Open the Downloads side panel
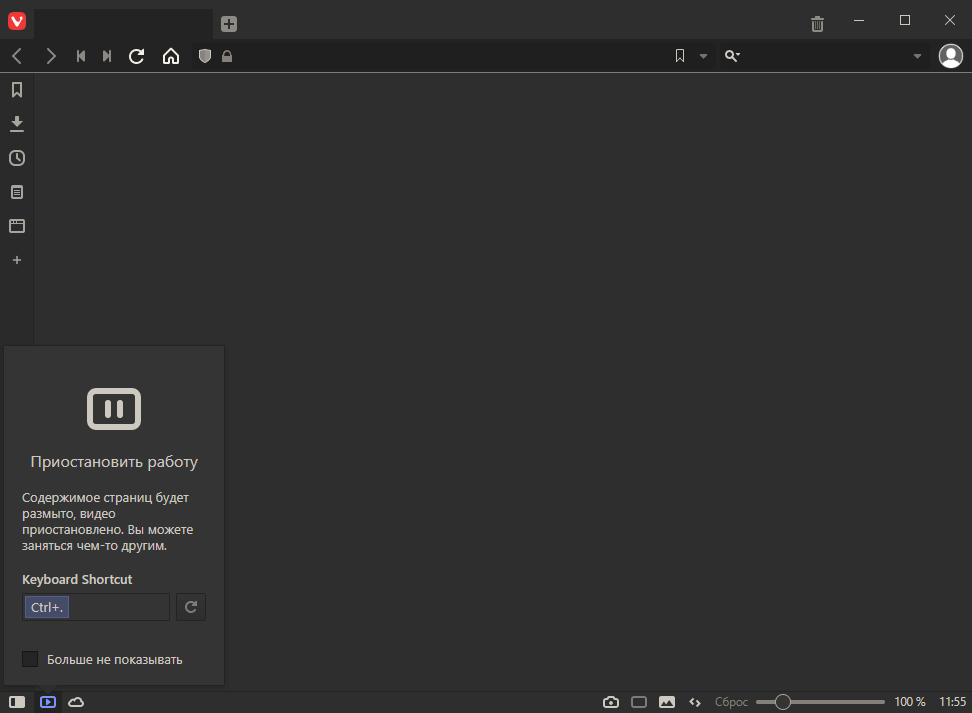The image size is (972, 713). [x=17, y=124]
